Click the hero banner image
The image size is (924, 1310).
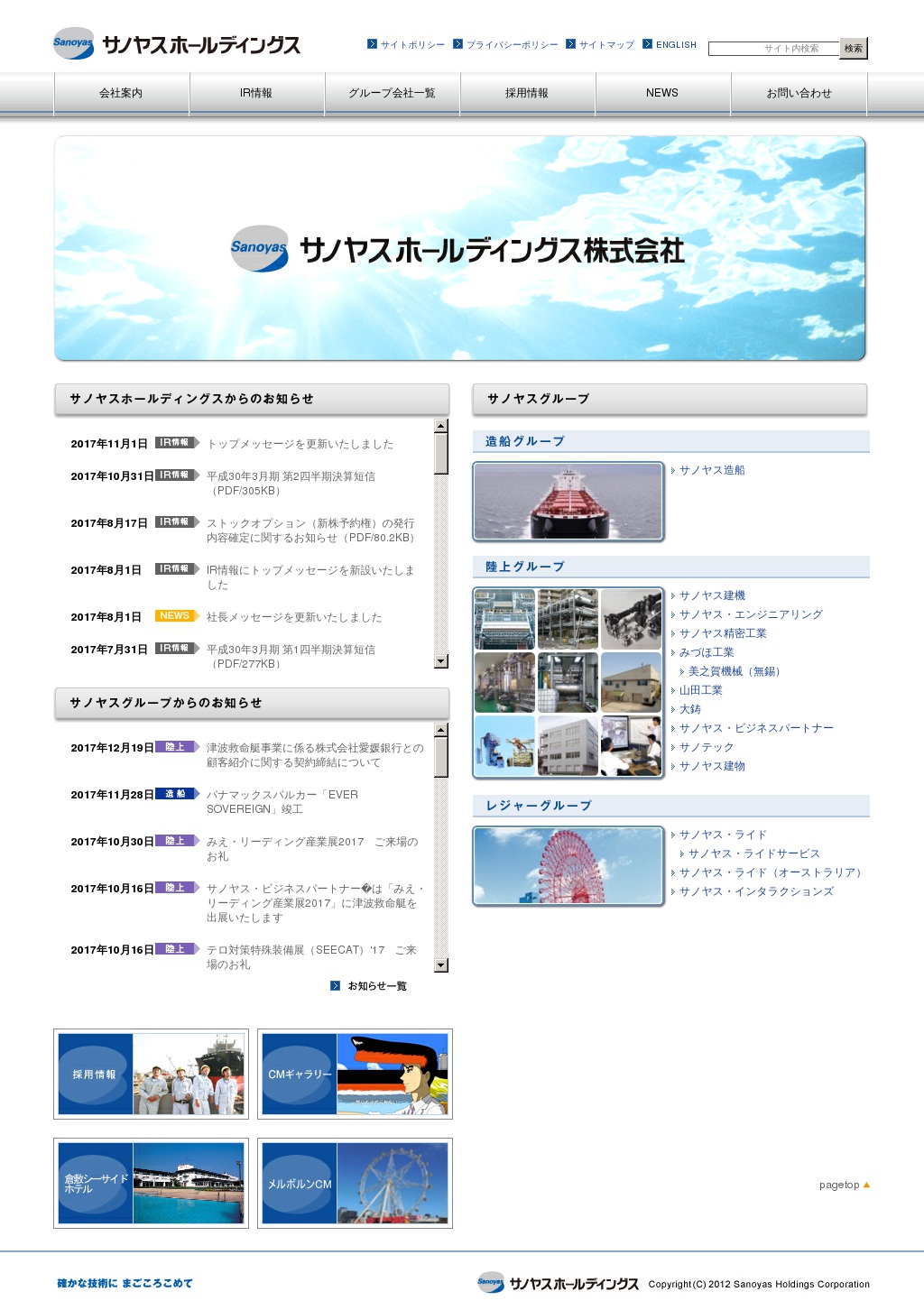pos(460,248)
